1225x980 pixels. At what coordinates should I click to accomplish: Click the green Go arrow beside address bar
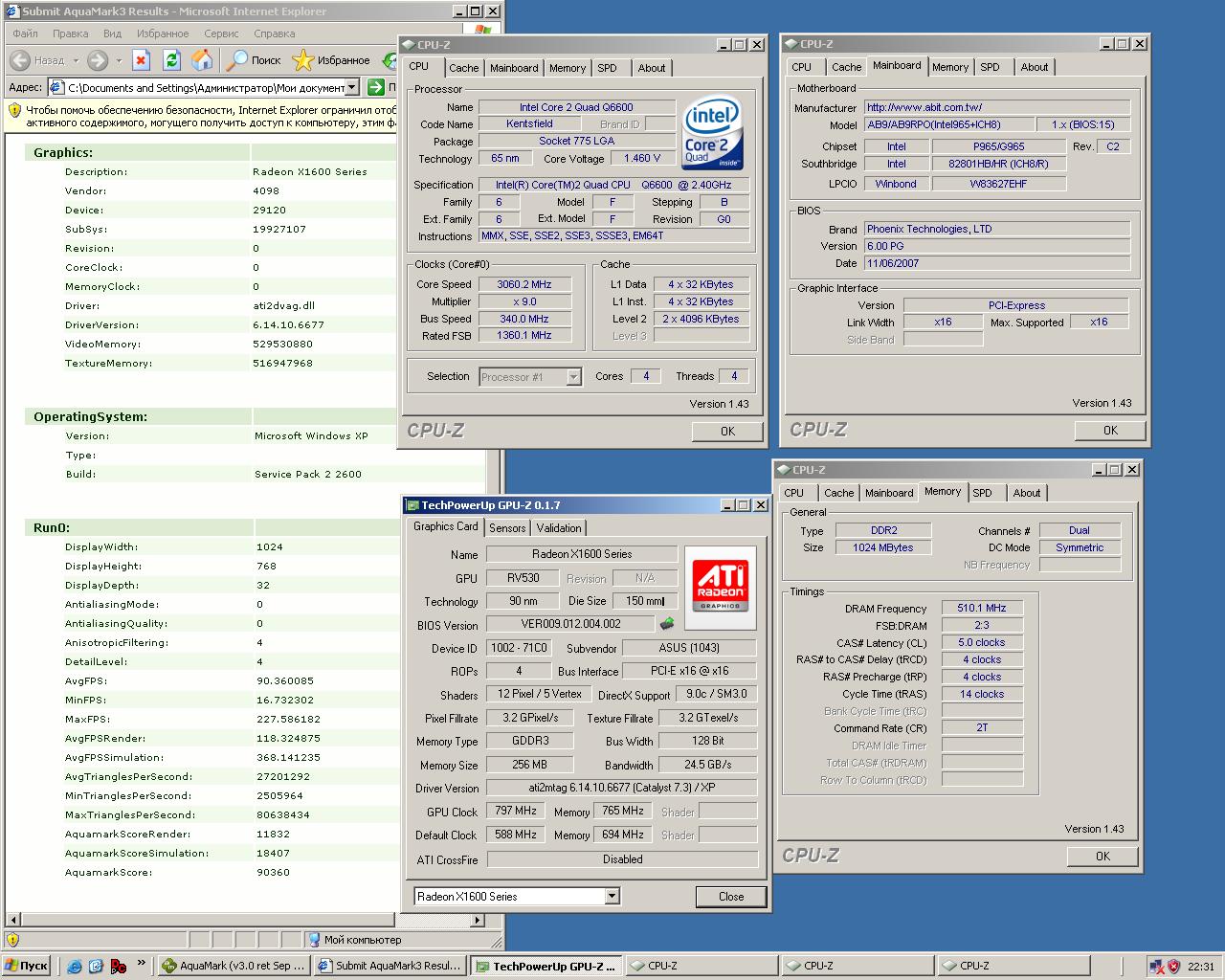pyautogui.click(x=376, y=87)
